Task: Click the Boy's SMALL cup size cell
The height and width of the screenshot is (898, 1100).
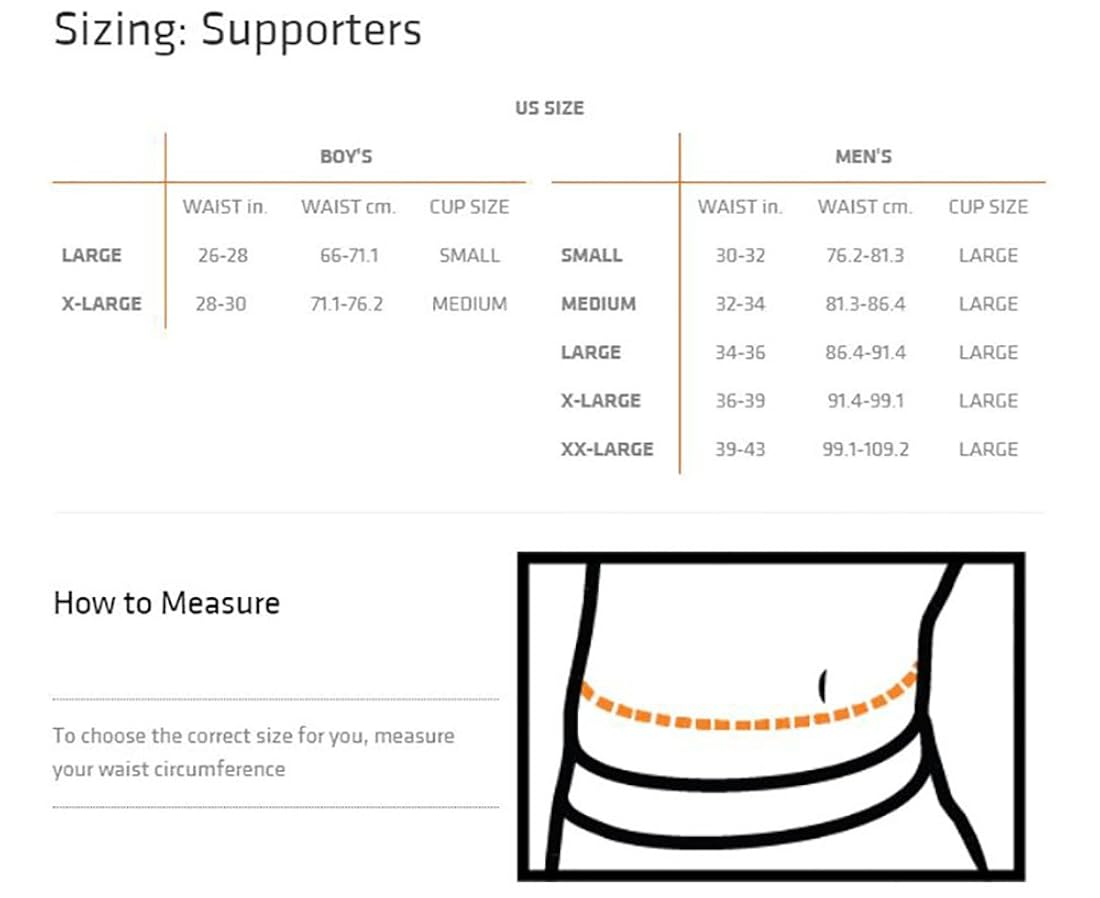Action: (469, 256)
